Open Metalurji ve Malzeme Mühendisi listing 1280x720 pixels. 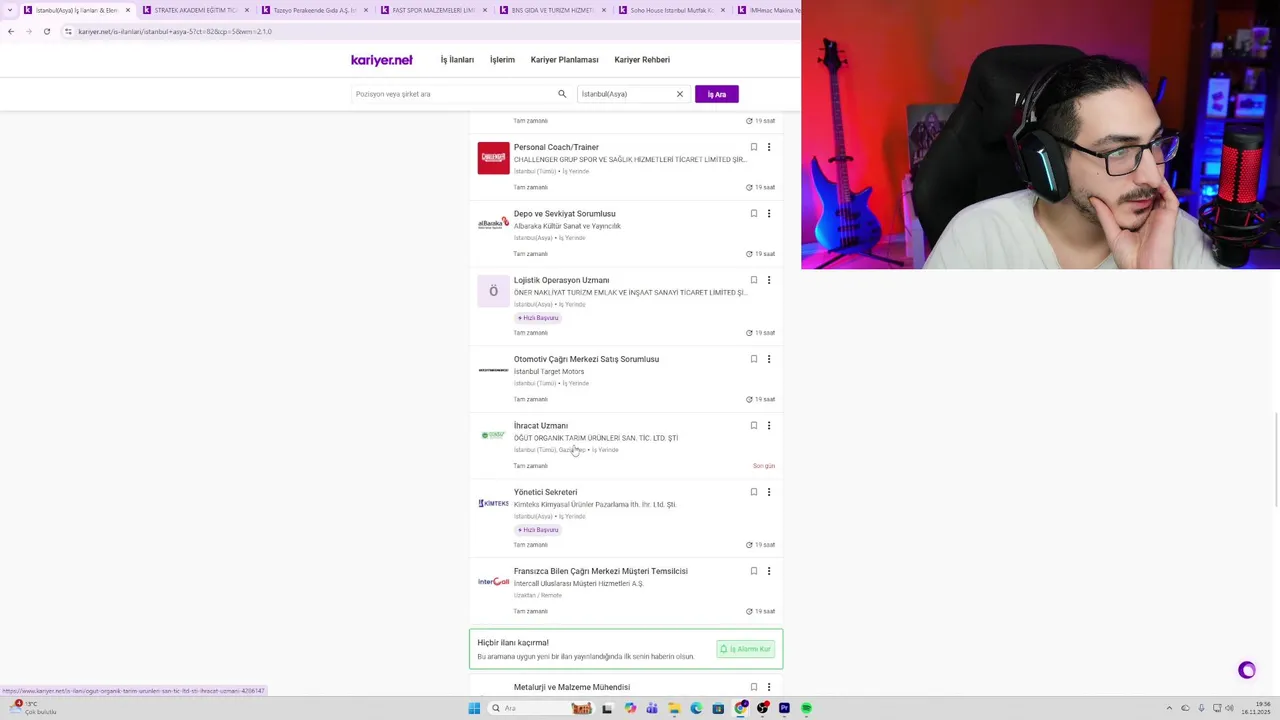[572, 687]
